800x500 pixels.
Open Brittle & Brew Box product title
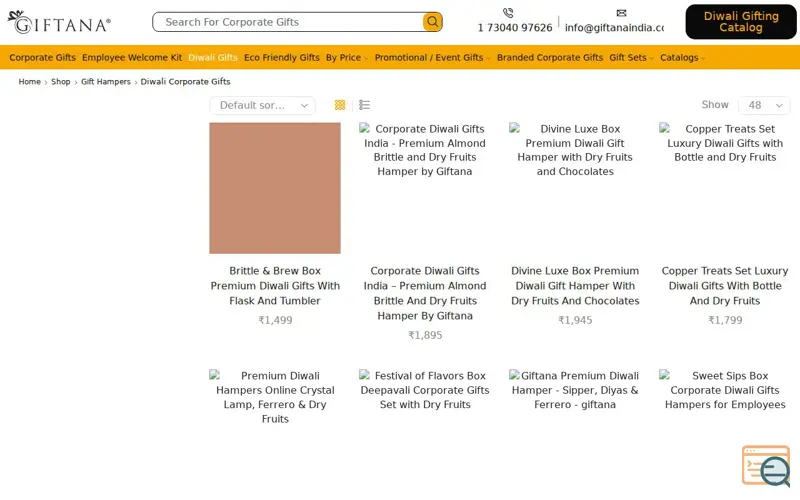(x=275, y=286)
